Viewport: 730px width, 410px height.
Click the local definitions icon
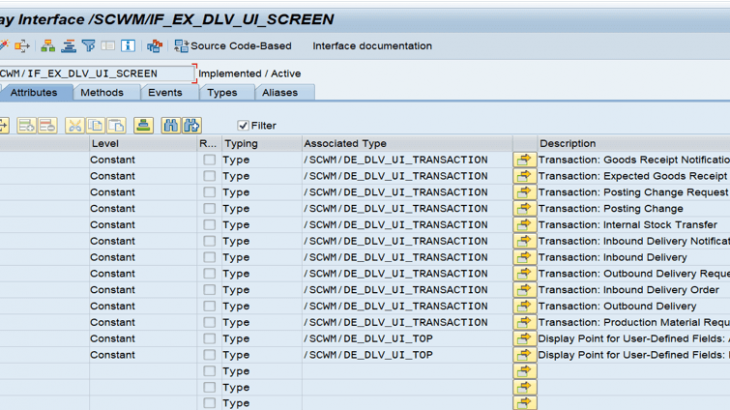[155, 46]
